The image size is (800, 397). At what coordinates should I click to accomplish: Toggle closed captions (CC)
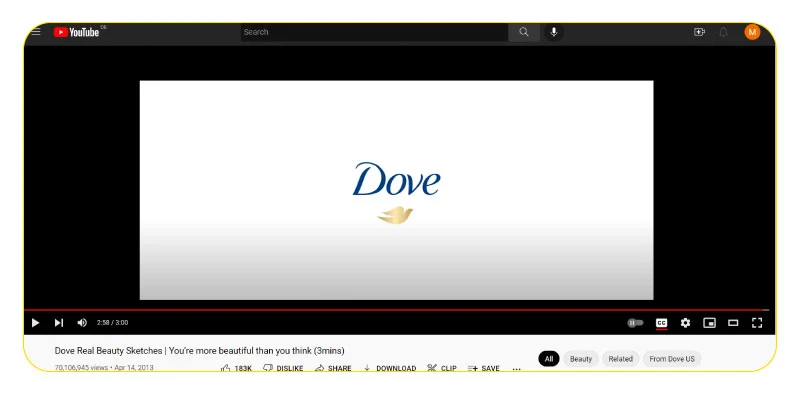(x=662, y=323)
